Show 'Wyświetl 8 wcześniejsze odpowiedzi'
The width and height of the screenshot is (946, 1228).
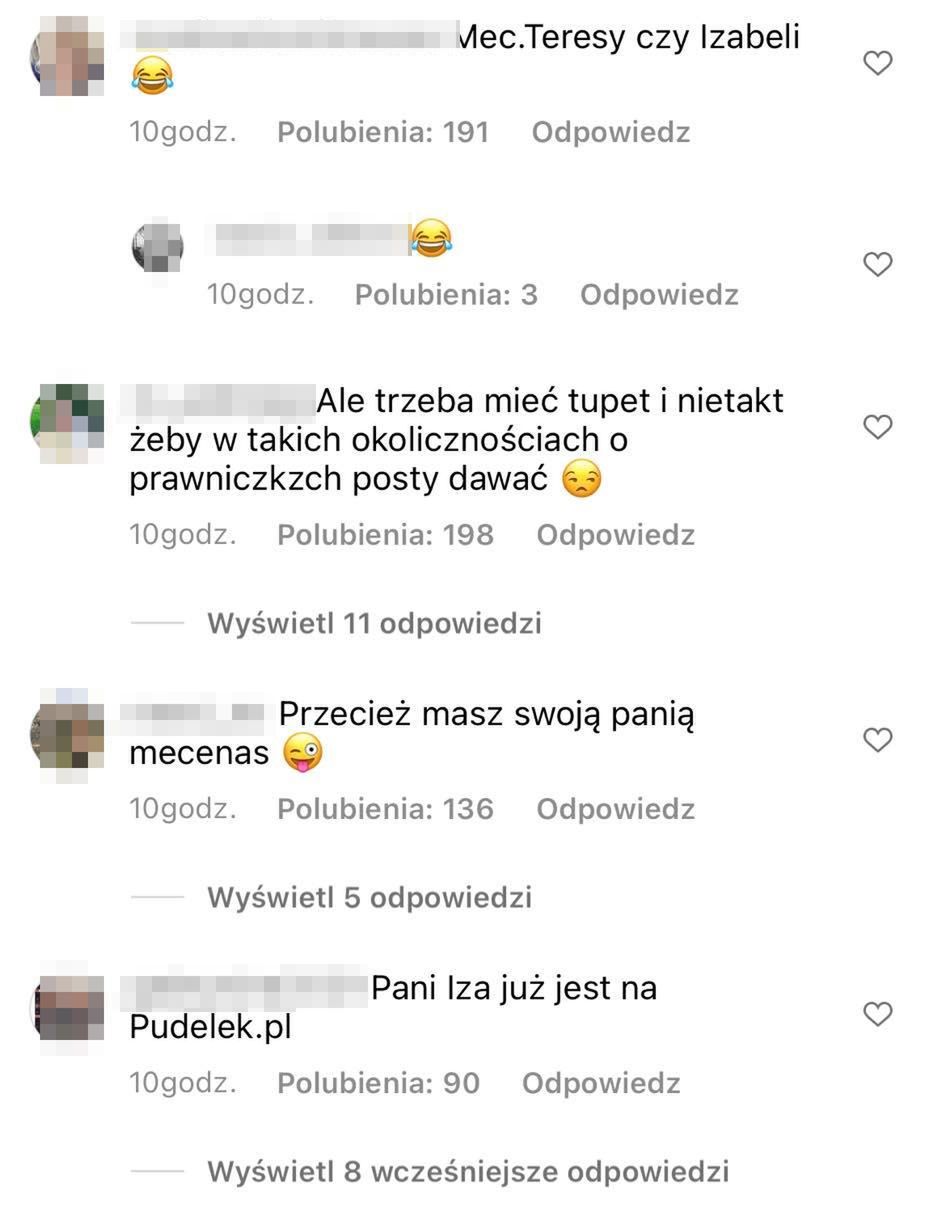click(468, 1171)
